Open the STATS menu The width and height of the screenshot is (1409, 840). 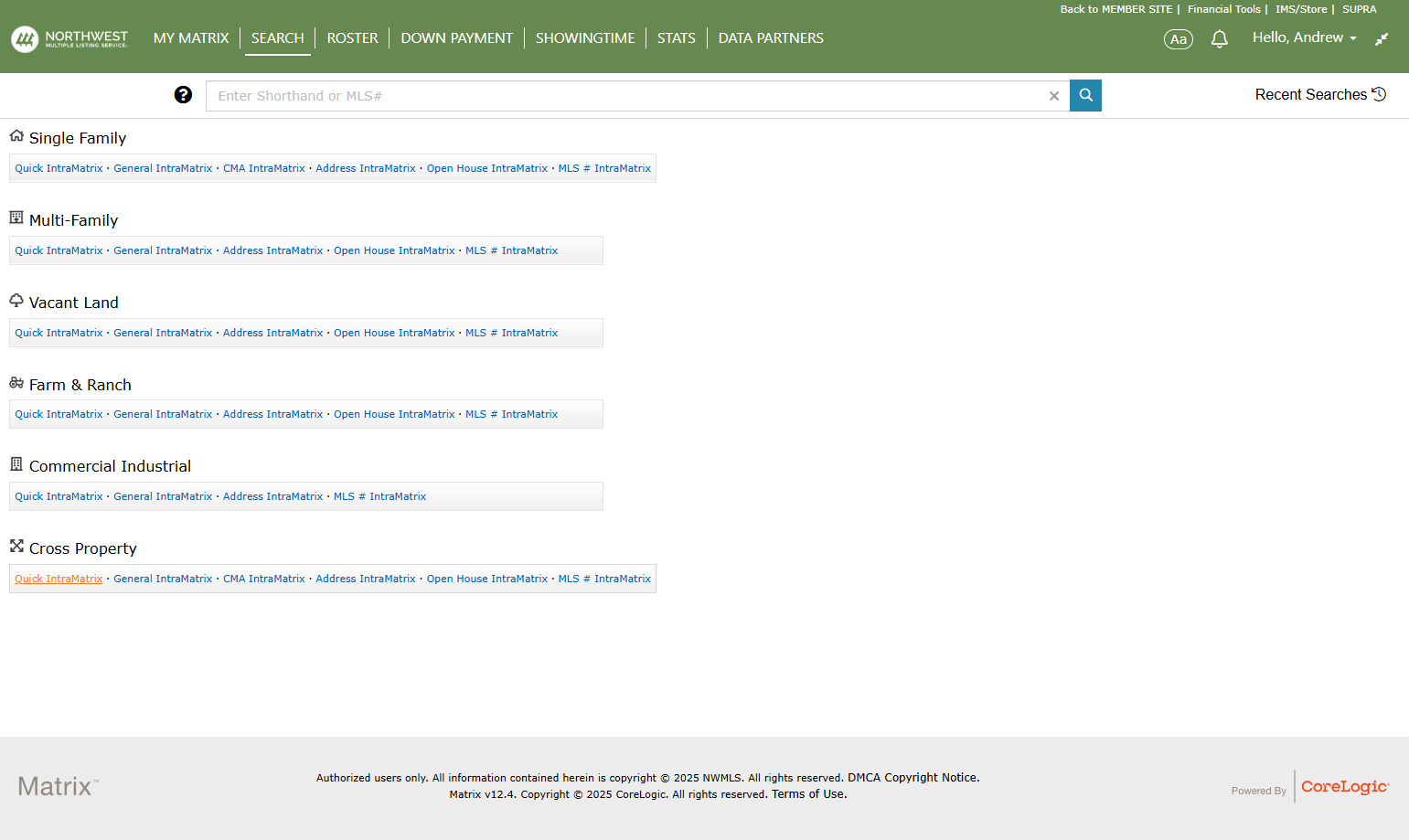click(x=677, y=38)
